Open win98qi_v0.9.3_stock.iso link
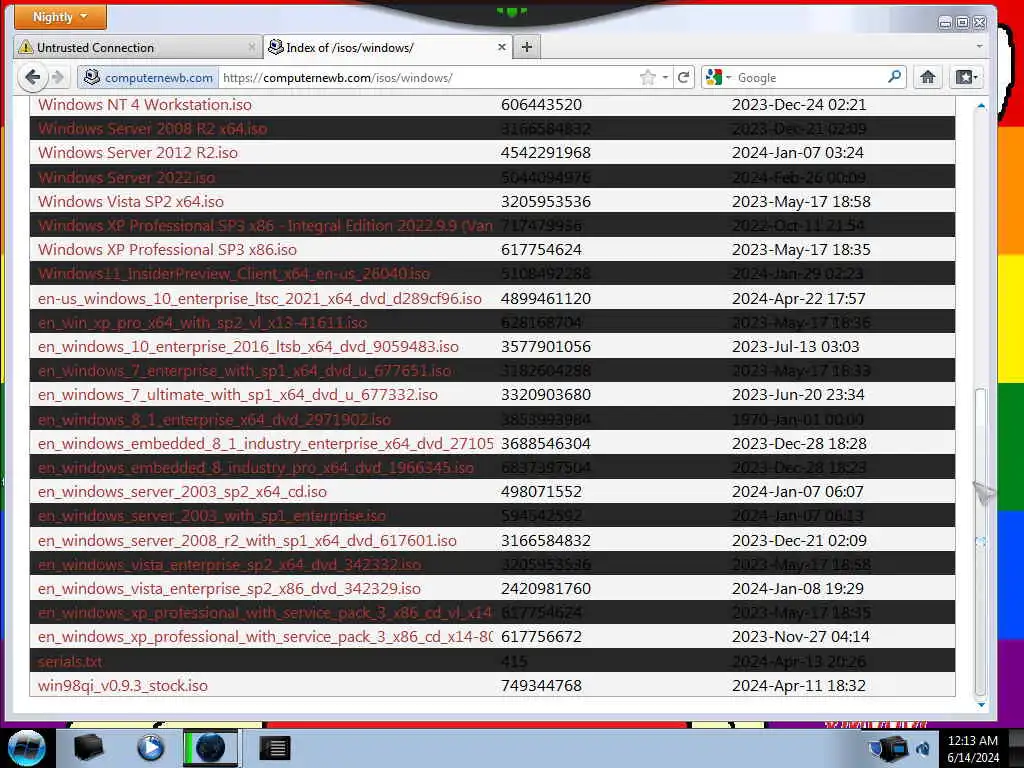The height and width of the screenshot is (768, 1024). click(x=123, y=686)
